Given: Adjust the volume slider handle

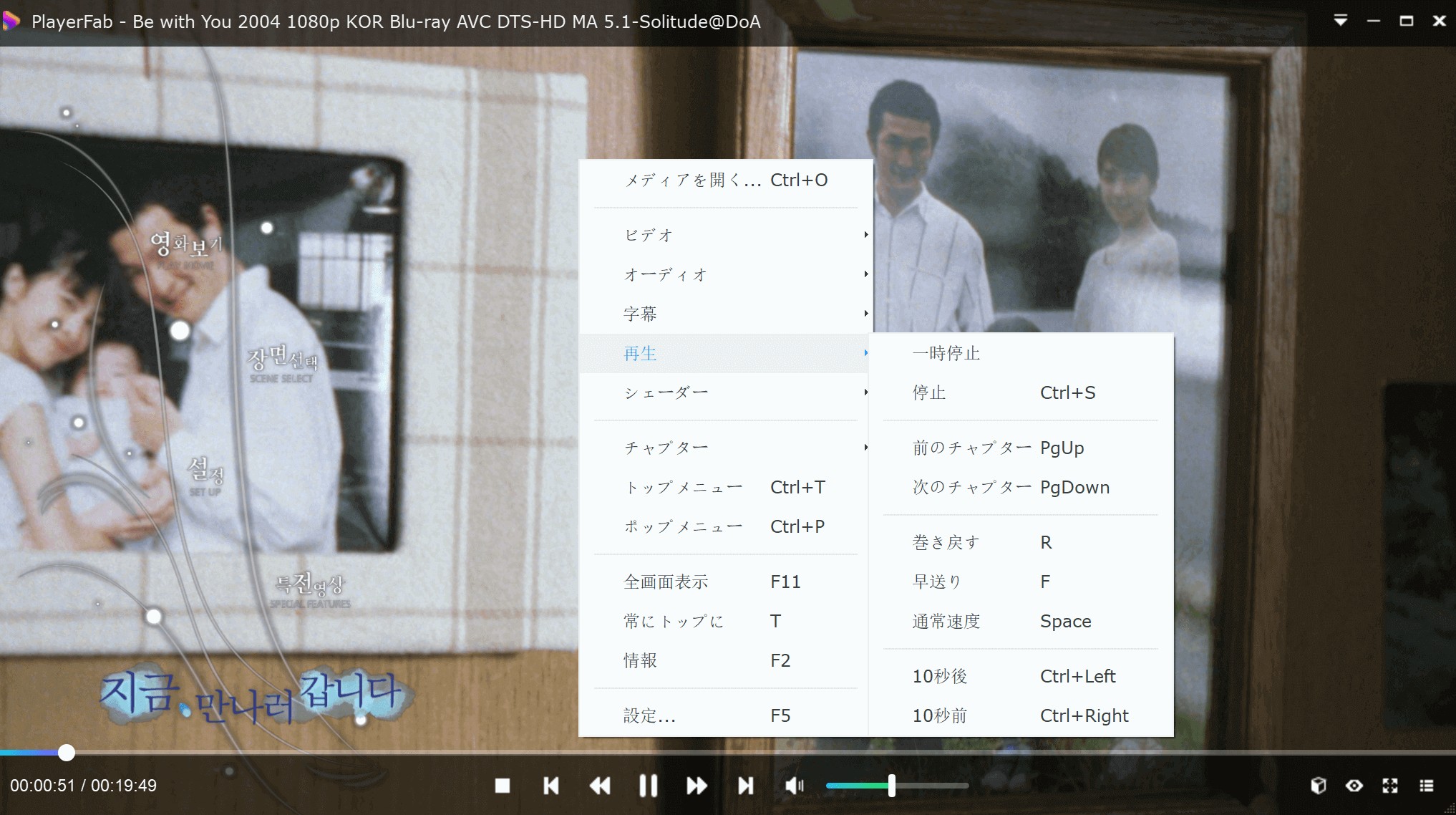Looking at the screenshot, I should (892, 786).
